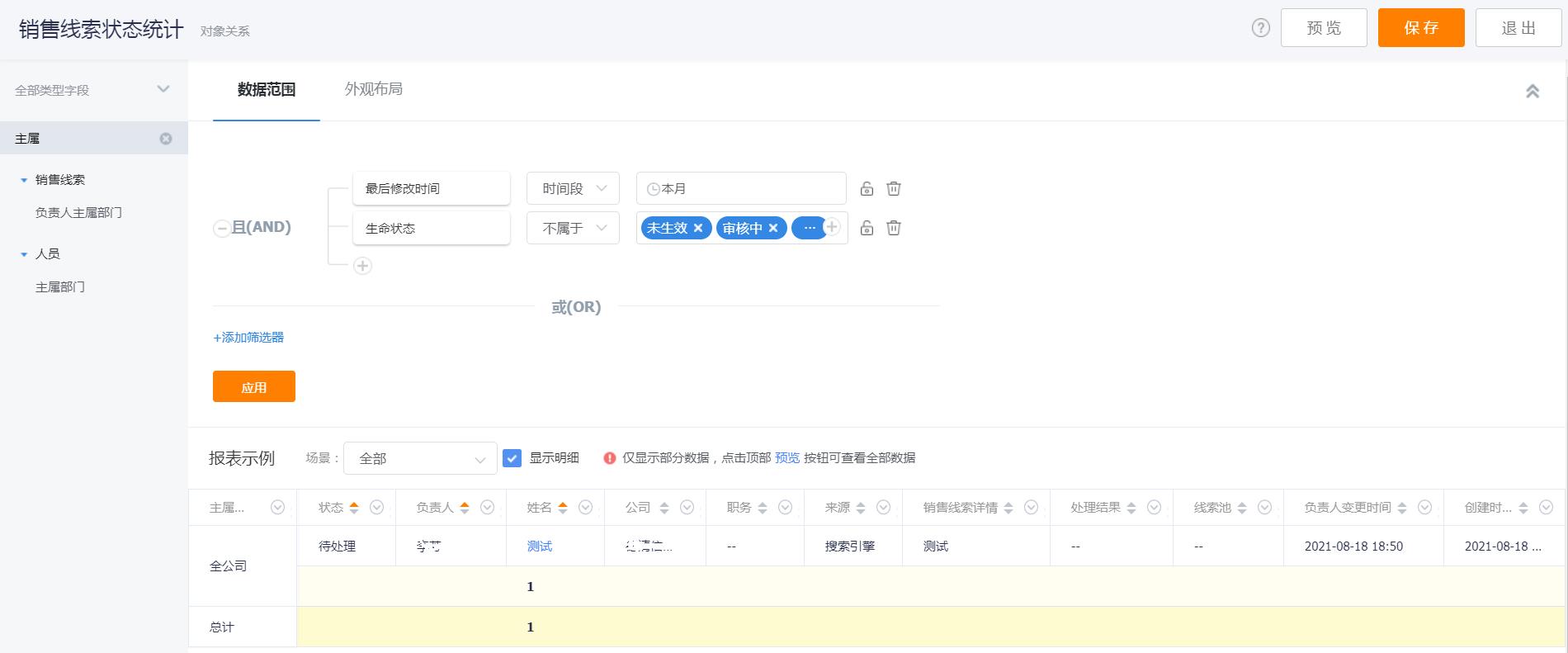
Task: Apply filters with the 应用 button
Action: coord(254,386)
